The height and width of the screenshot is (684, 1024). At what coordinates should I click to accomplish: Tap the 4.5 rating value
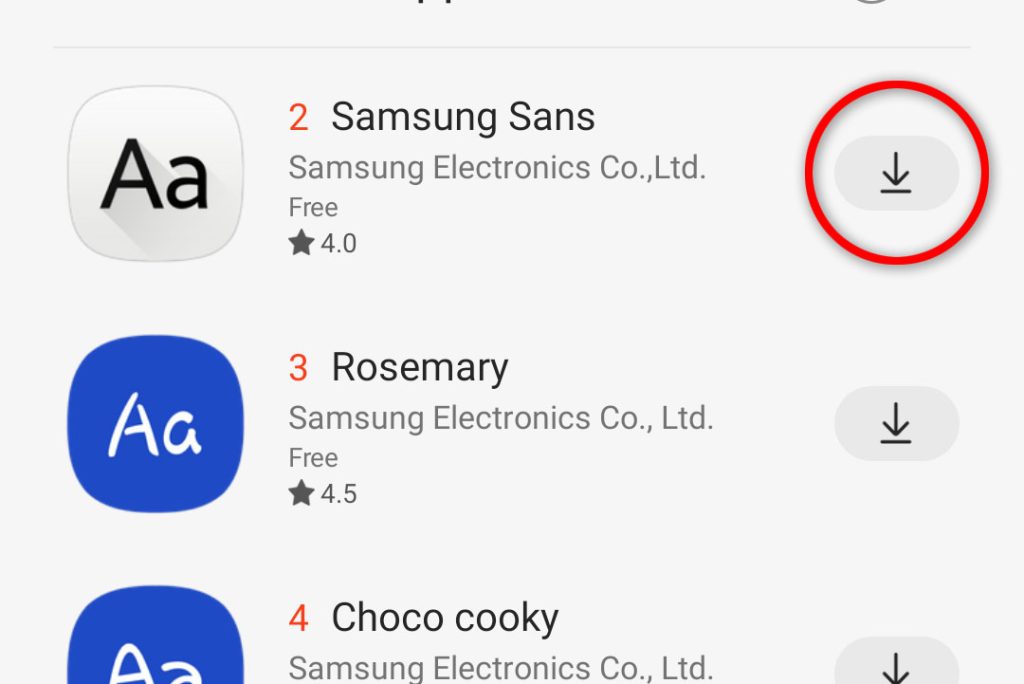point(338,494)
